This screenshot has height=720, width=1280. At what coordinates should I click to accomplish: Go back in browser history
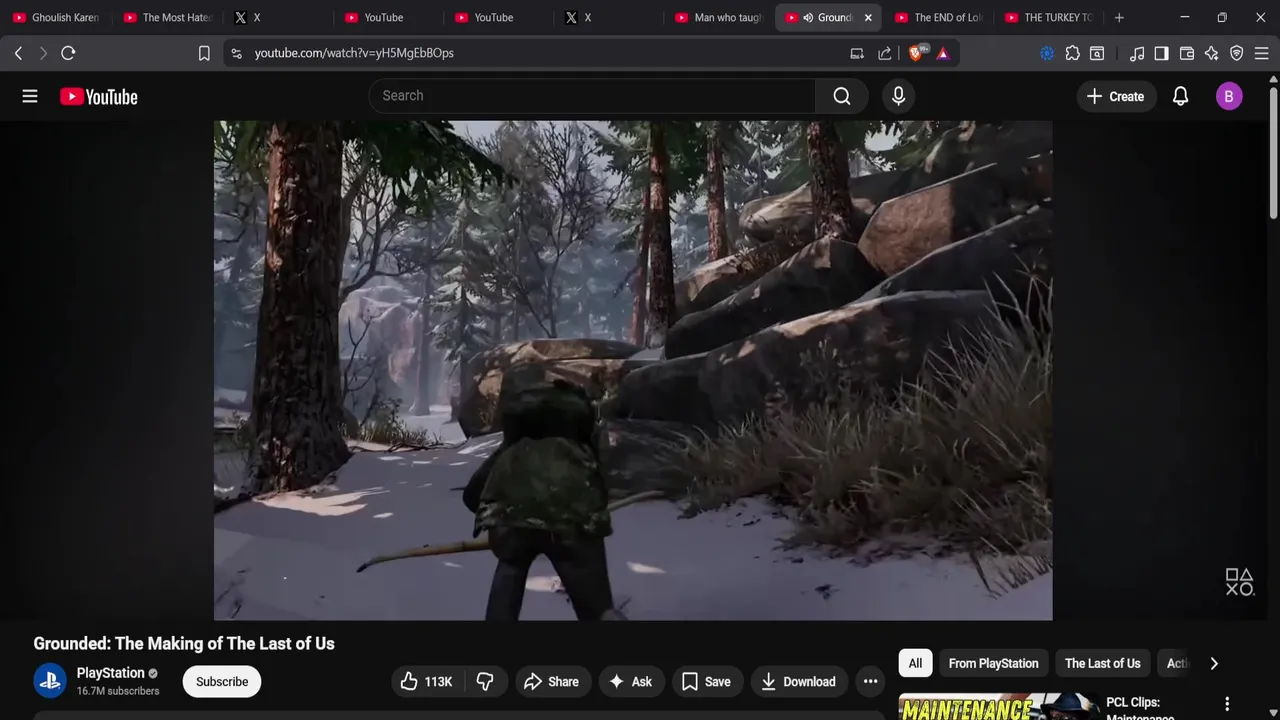pyautogui.click(x=18, y=53)
